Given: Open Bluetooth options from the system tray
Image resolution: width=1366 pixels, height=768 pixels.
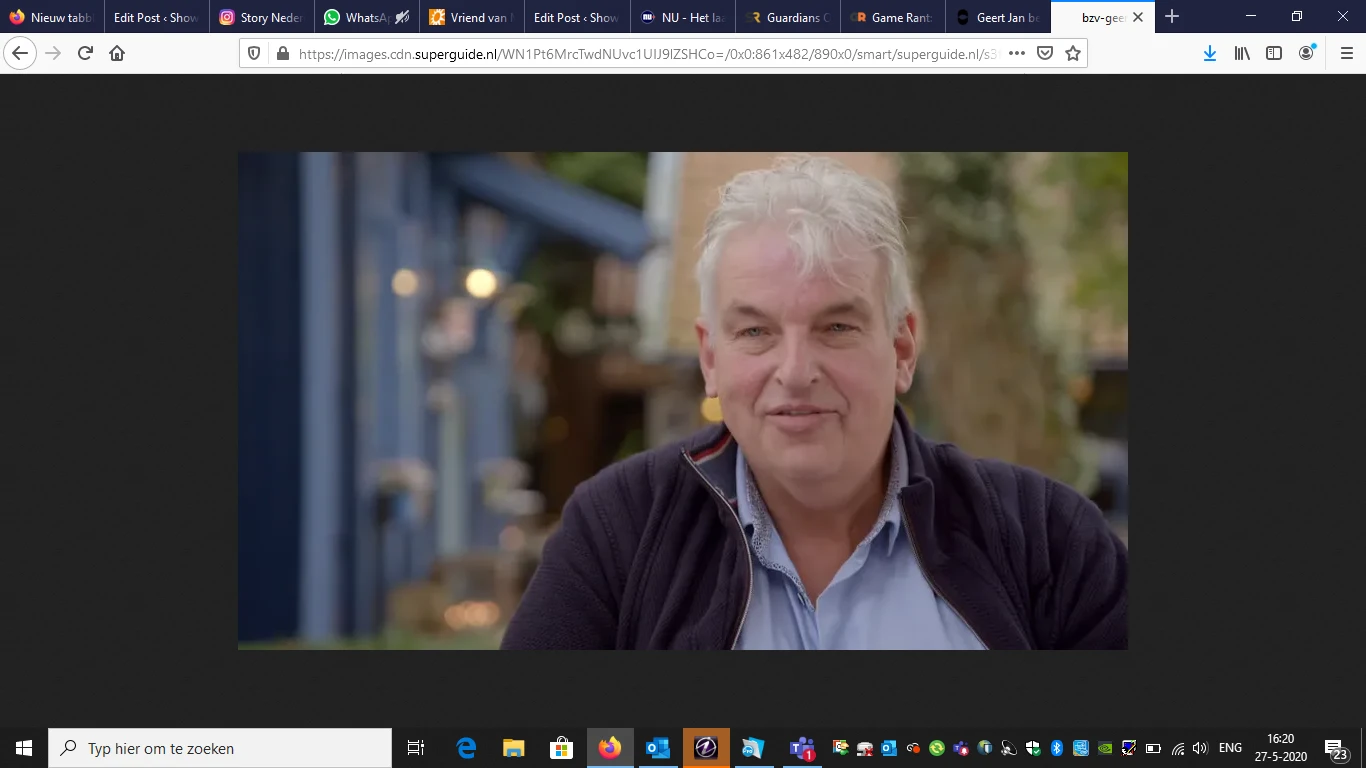Looking at the screenshot, I should tap(1056, 747).
